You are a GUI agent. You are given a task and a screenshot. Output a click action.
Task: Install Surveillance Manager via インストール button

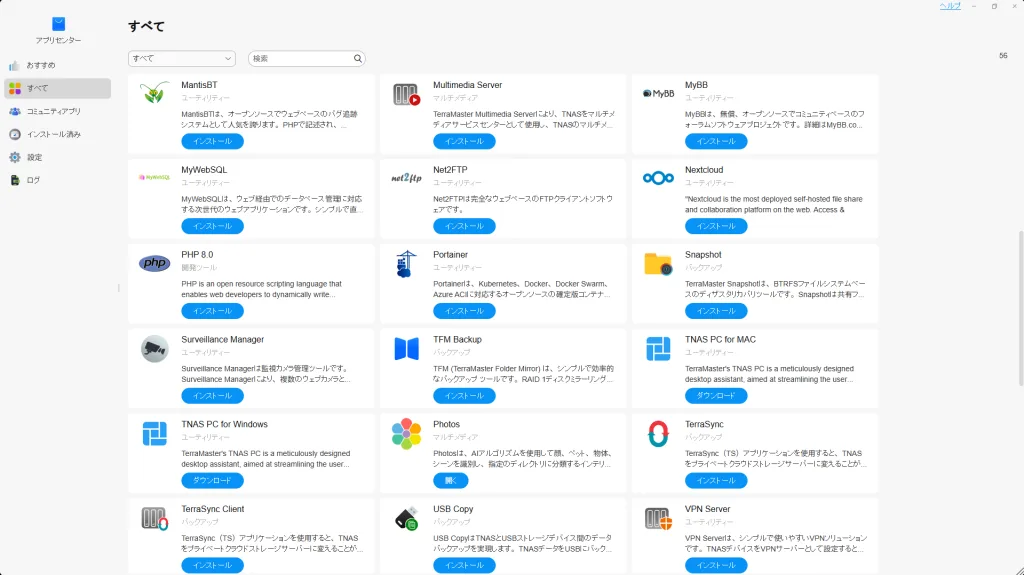click(212, 395)
